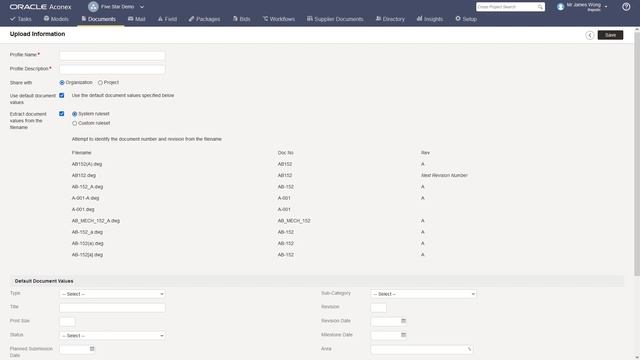Click the Oracle Aconex logo
Viewport: 640px width, 360px height.
40,7
